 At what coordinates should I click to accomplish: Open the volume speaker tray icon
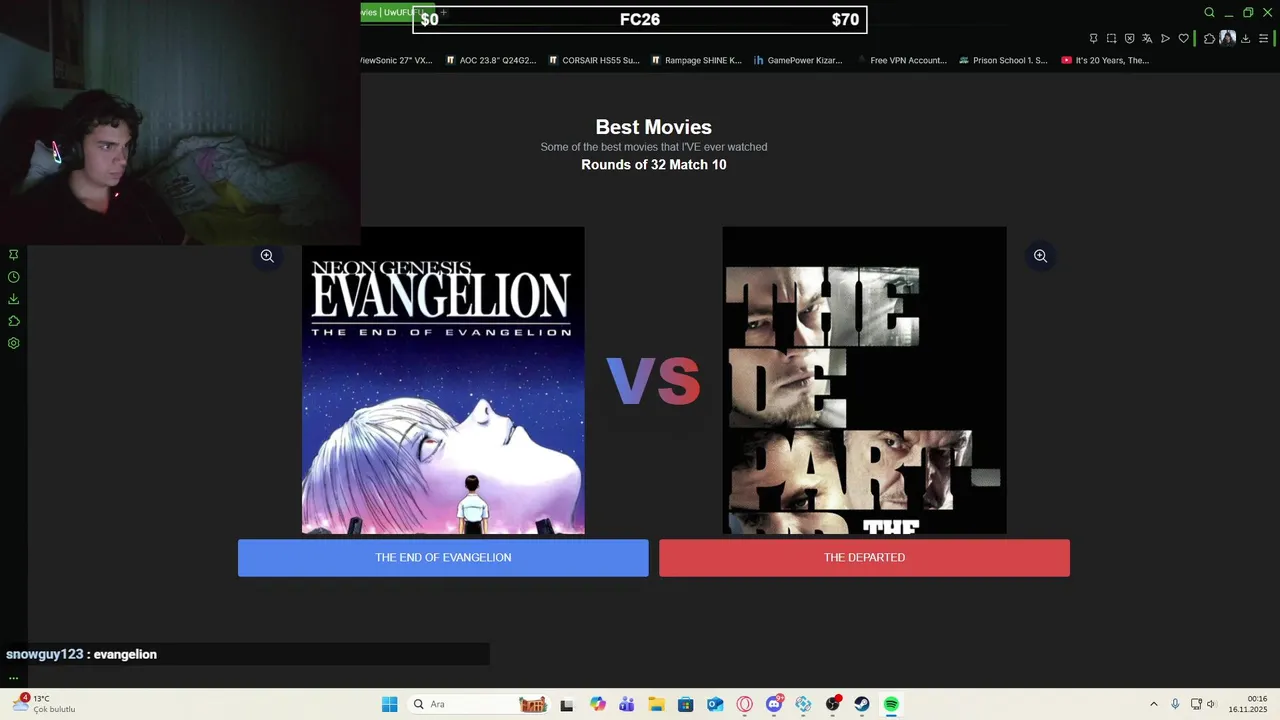1210,704
